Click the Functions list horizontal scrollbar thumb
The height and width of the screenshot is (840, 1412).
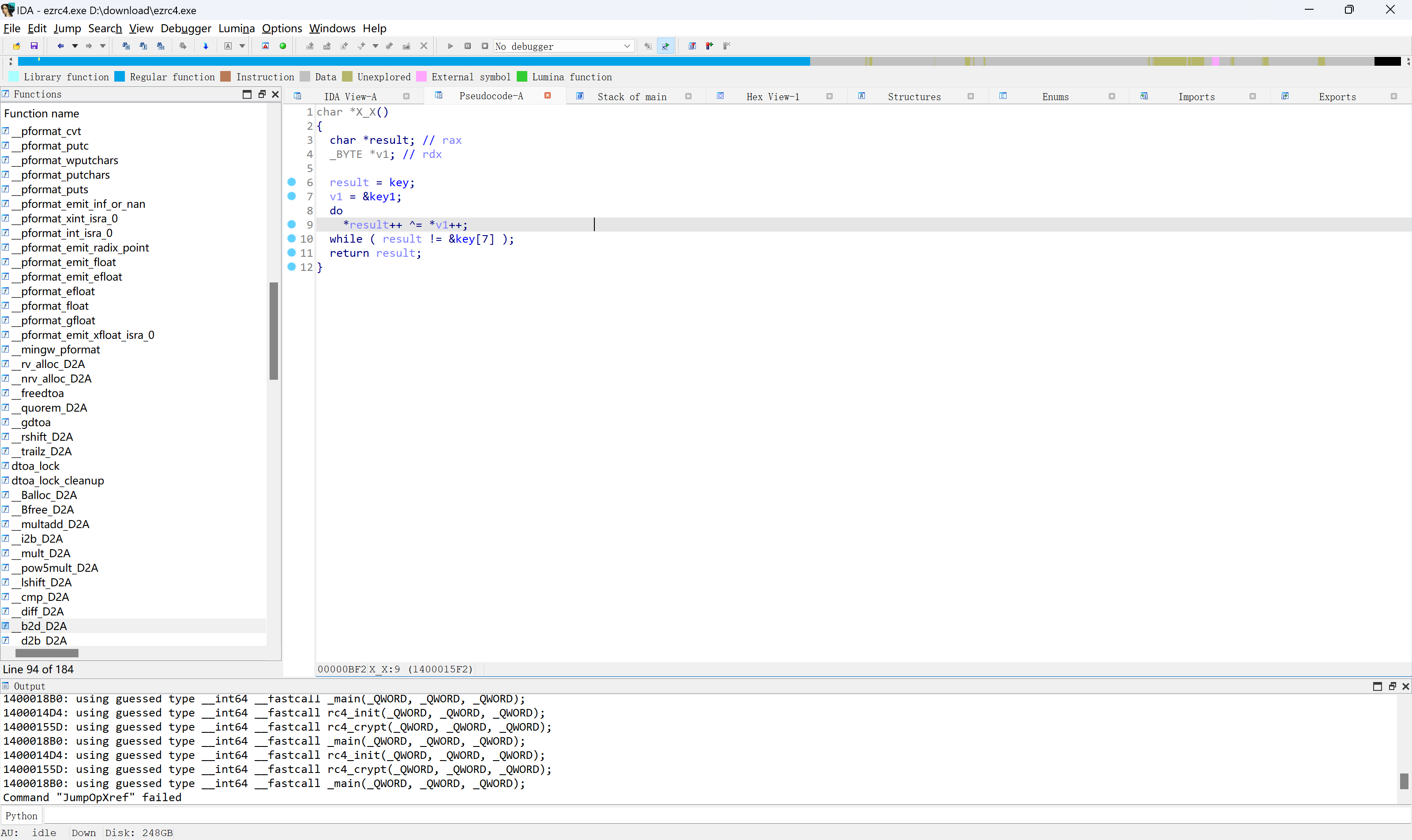tap(47, 652)
